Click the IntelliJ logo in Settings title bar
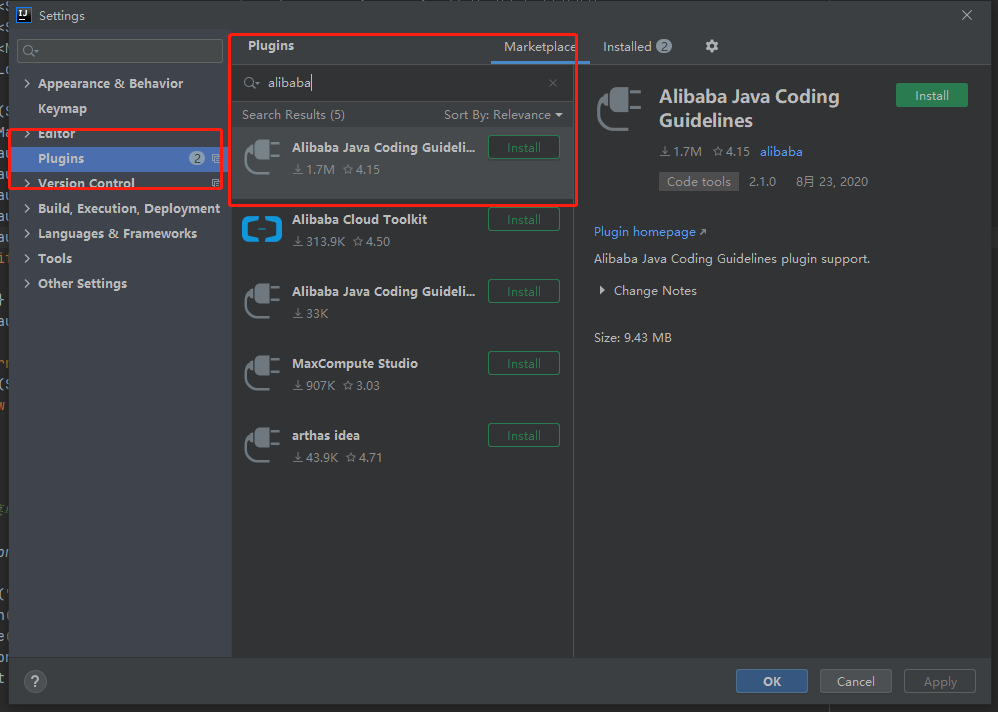This screenshot has width=998, height=712. pos(24,15)
